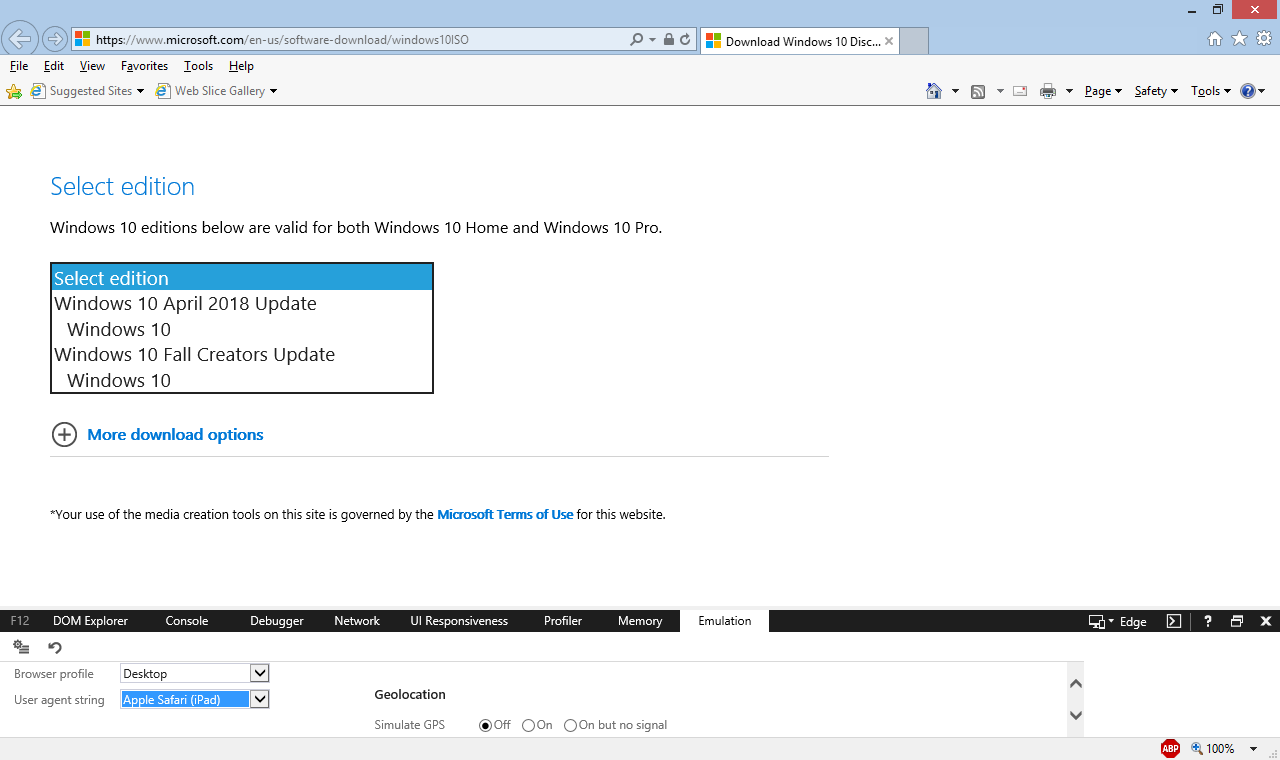The height and width of the screenshot is (760, 1280).
Task: Open the menu bar Help menu
Action: click(241, 66)
